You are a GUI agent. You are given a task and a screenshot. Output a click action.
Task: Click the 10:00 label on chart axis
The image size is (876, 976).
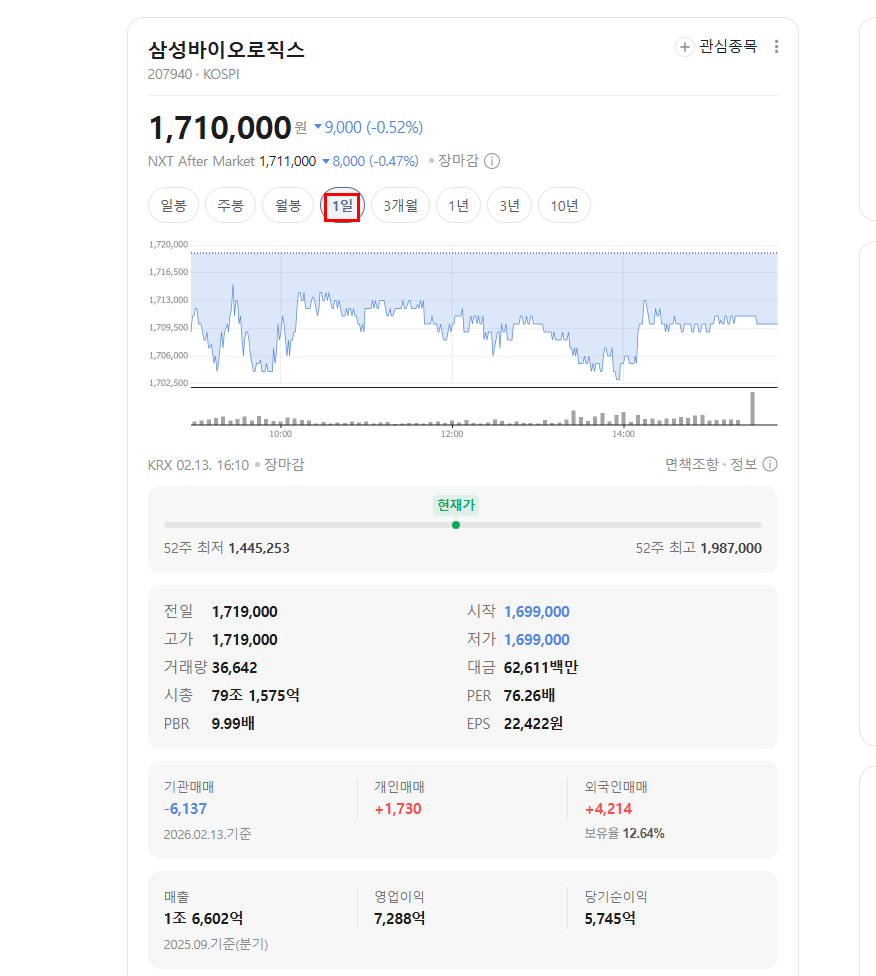[x=280, y=434]
